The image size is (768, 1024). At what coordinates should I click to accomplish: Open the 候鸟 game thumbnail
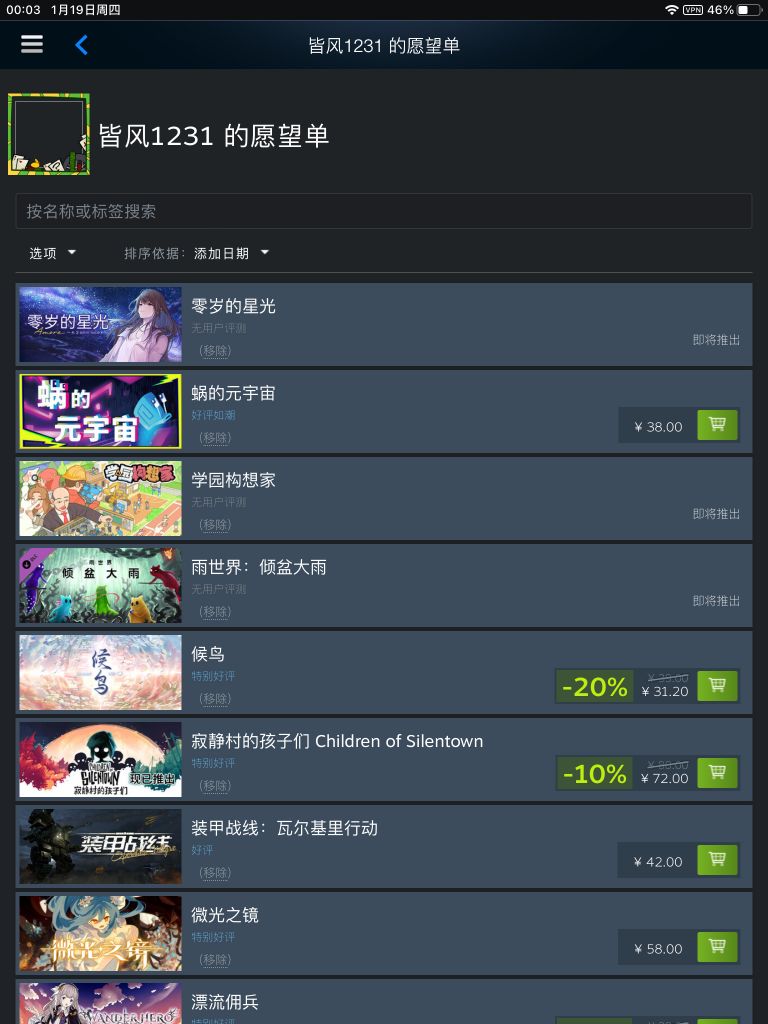point(101,673)
